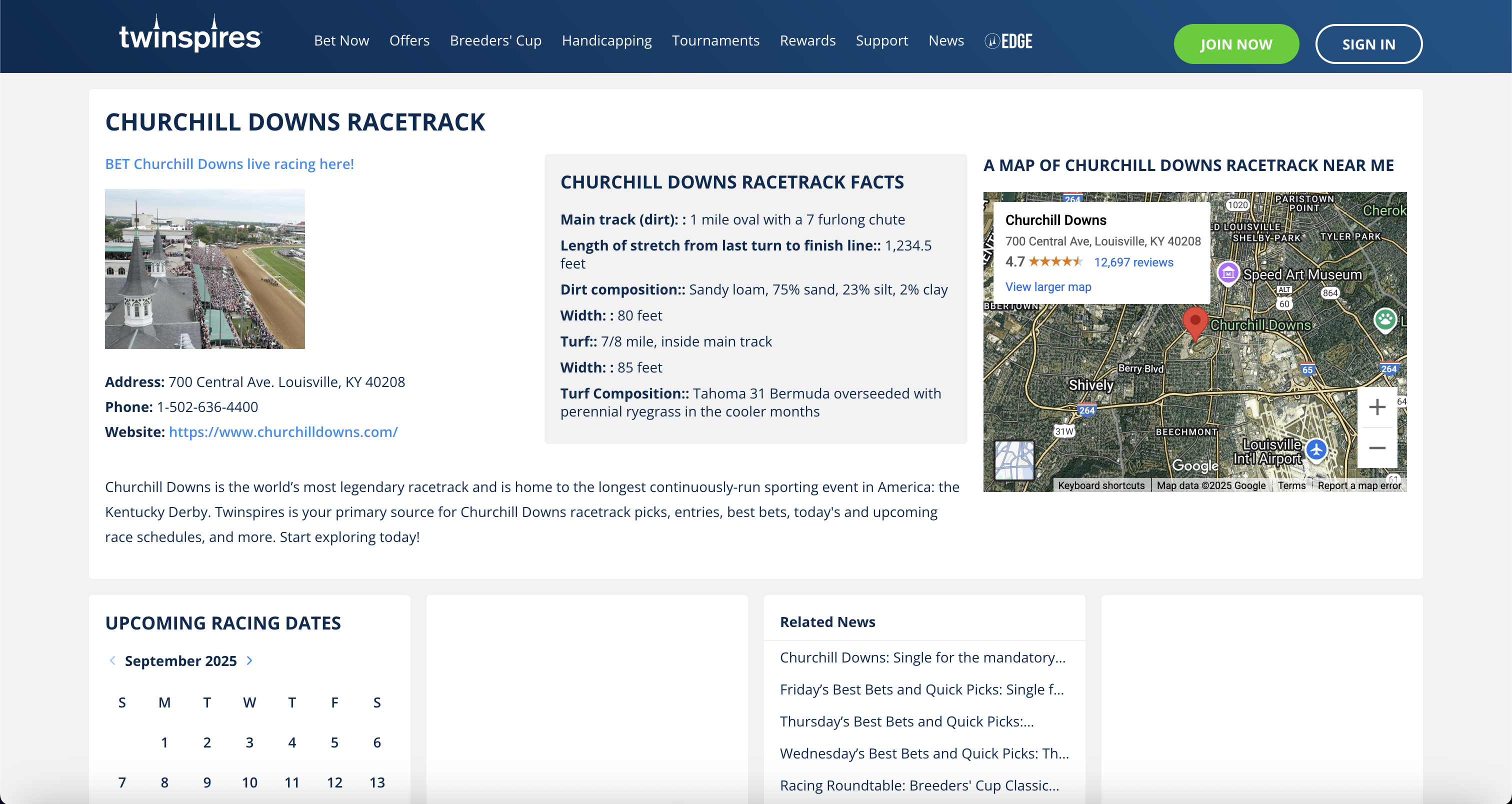Open the Tournaments menu item
This screenshot has width=1512, height=804.
(x=715, y=40)
